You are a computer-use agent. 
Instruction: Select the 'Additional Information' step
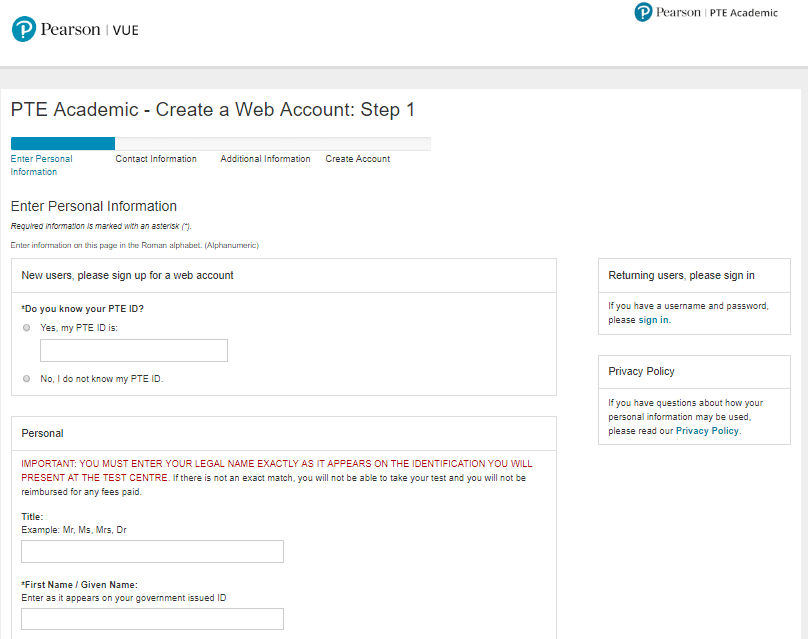click(x=265, y=159)
